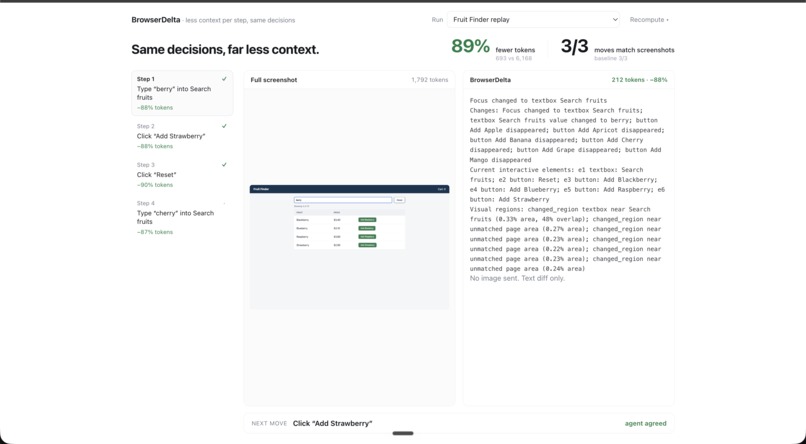Click the full screenshot thumbnail of Fruit Finder
Screen dimensions: 806x444
pos(350,247)
